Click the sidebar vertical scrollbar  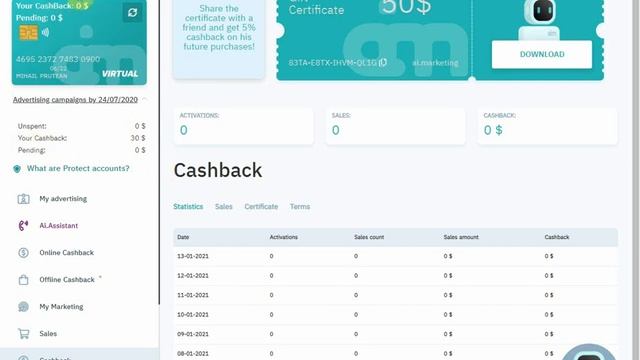[x=159, y=152]
